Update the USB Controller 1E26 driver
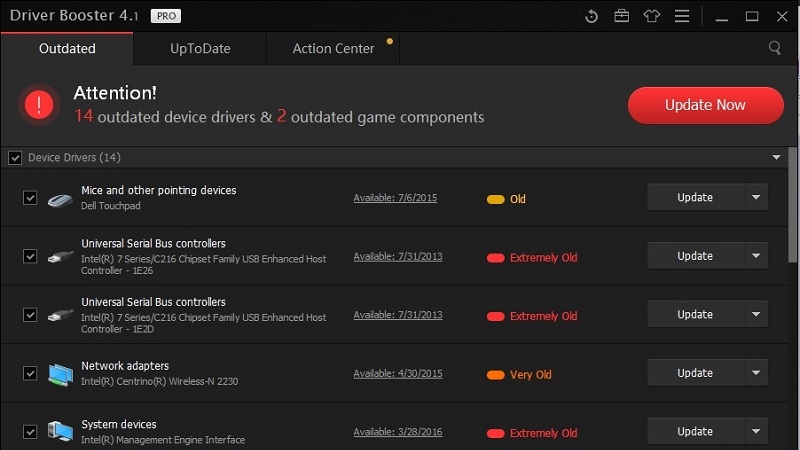The height and width of the screenshot is (450, 800). [695, 256]
